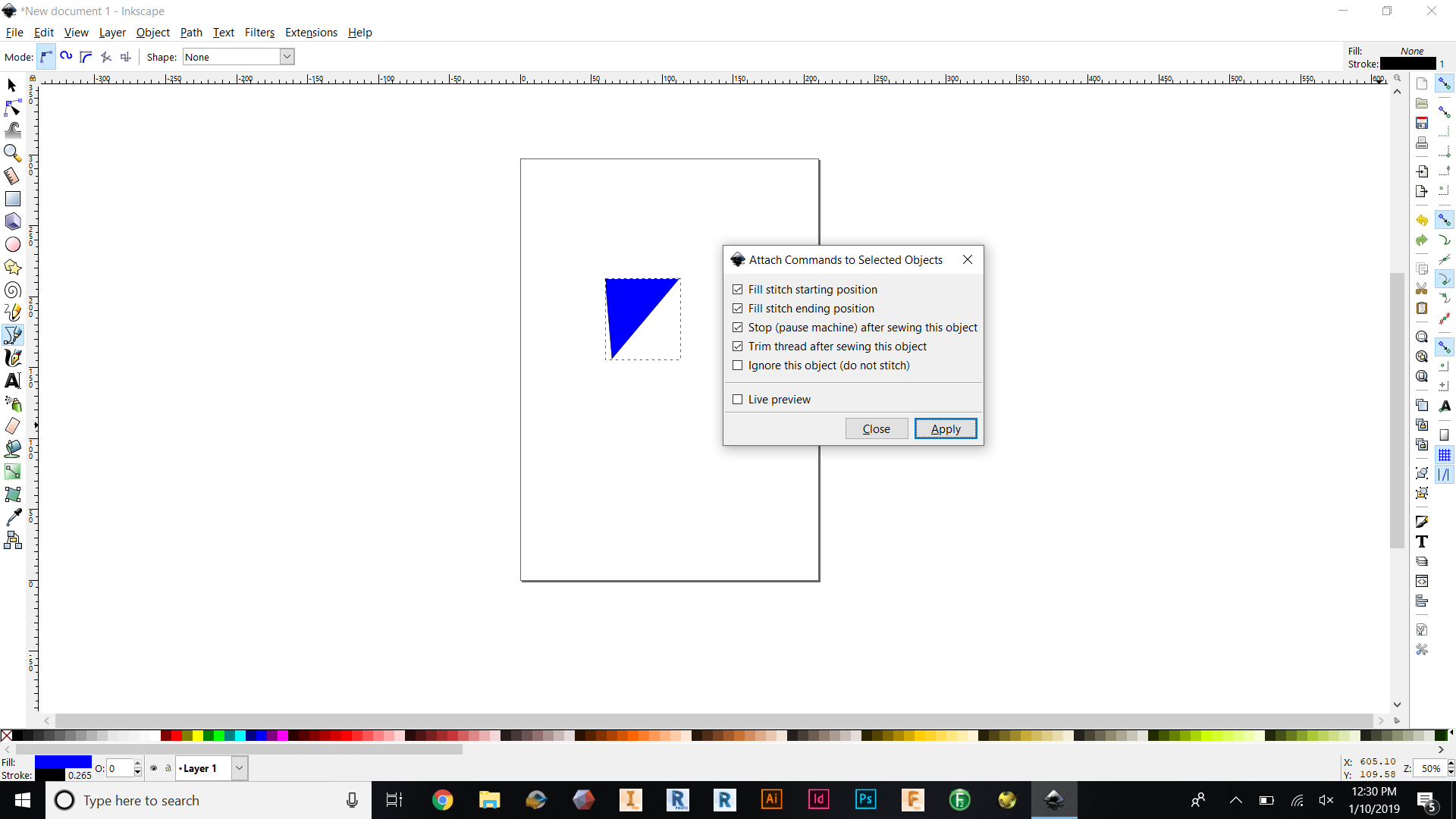Screen dimensions: 1456x819
Task: Select the Dropper color picker tool
Action: [x=13, y=517]
